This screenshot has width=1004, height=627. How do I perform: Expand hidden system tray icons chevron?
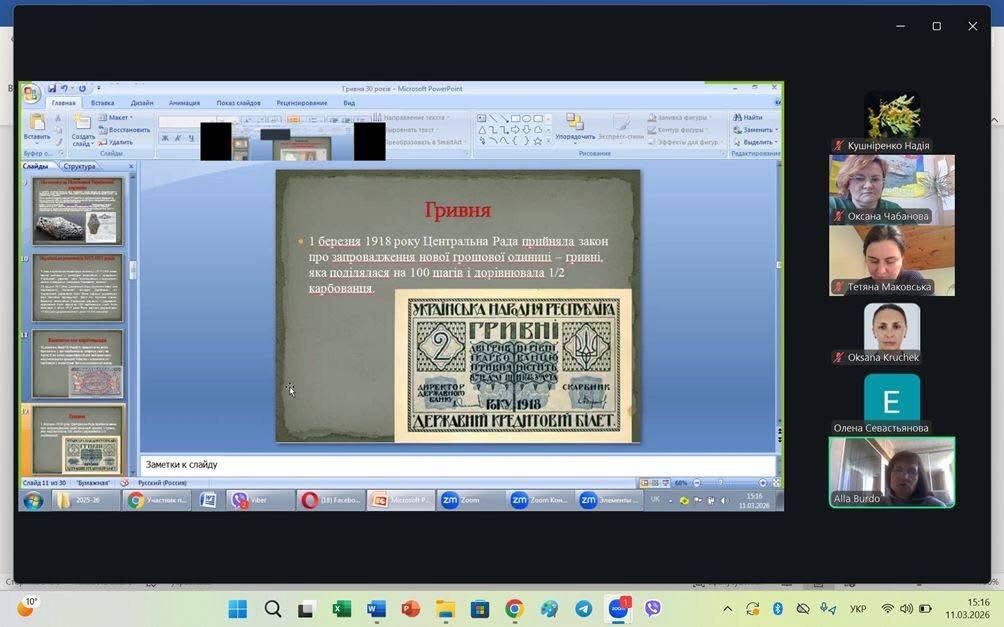pyautogui.click(x=727, y=609)
